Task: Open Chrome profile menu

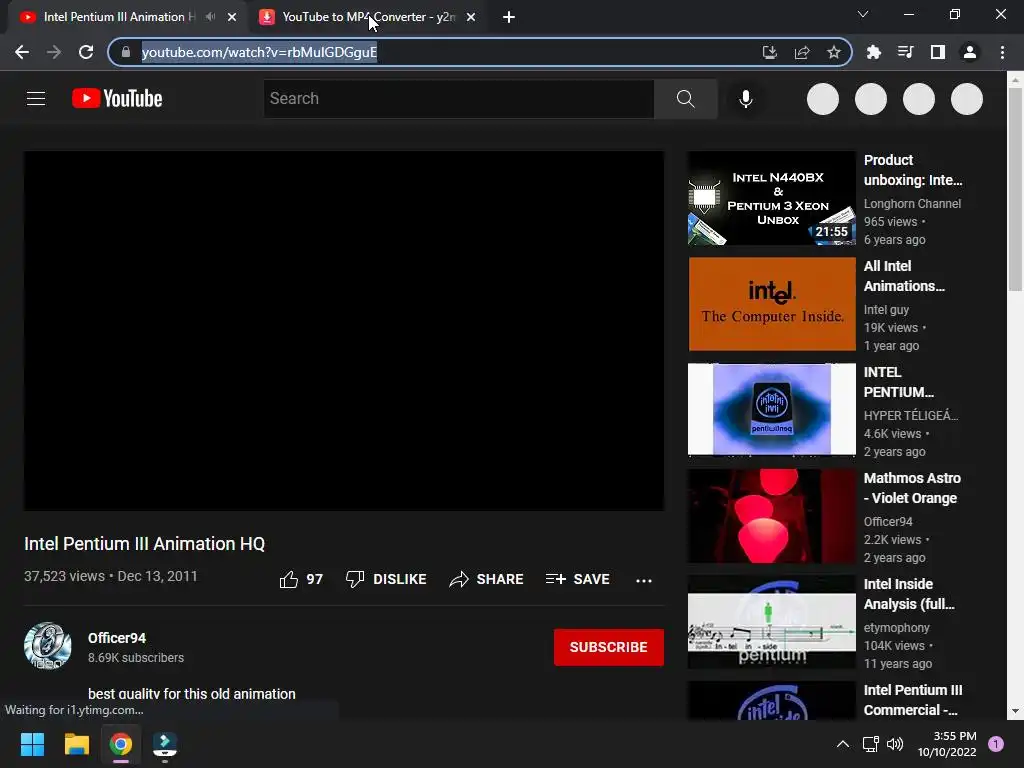Action: (970, 52)
